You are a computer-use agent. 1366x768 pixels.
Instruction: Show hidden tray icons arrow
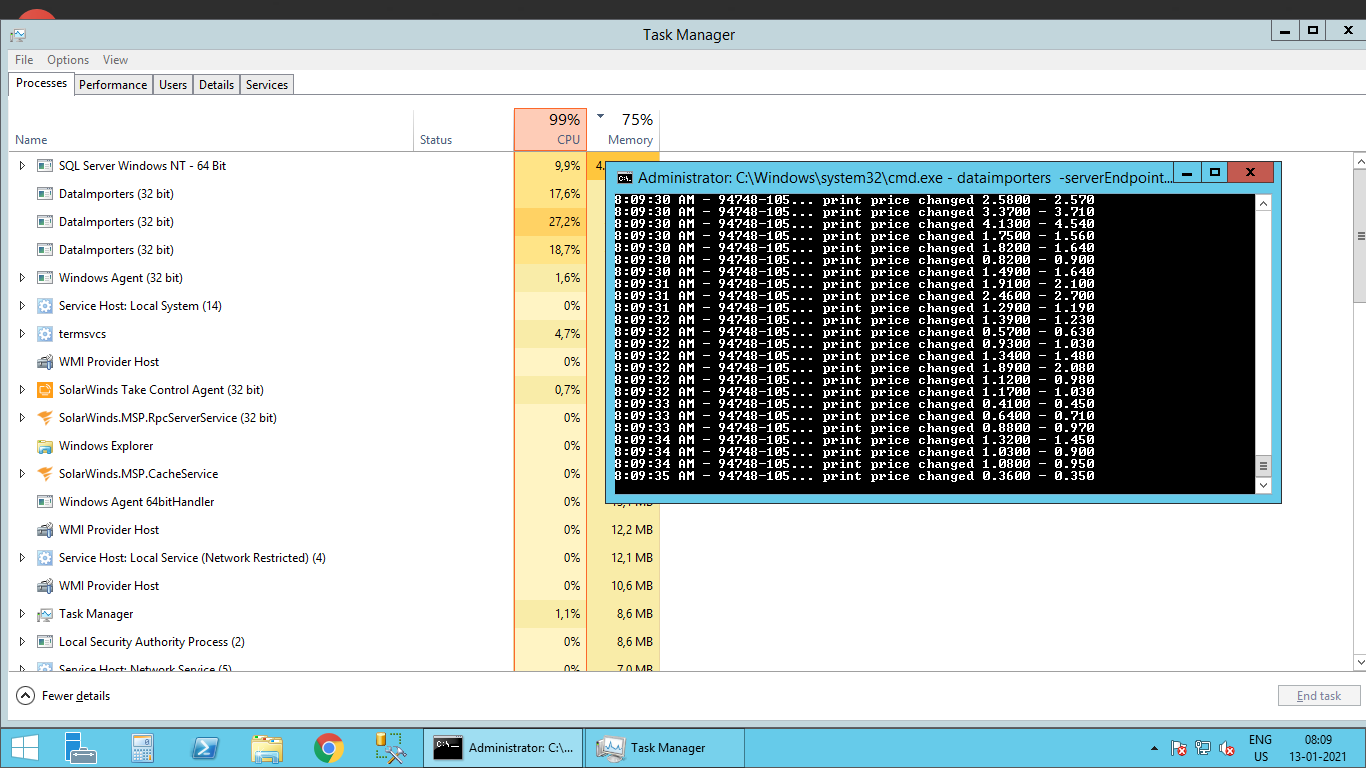coord(1155,748)
